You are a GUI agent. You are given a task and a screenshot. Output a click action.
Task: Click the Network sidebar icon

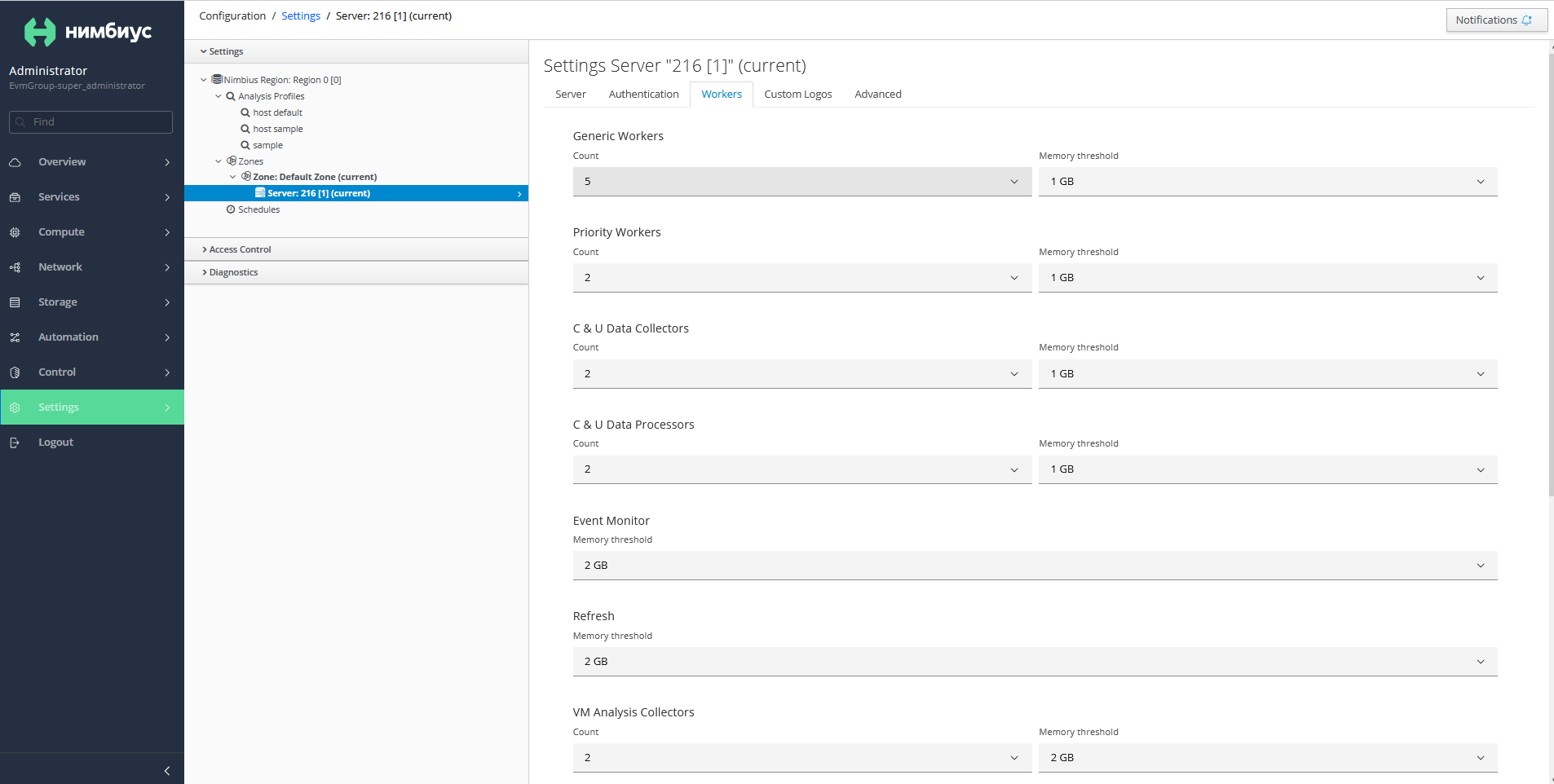[x=15, y=267]
